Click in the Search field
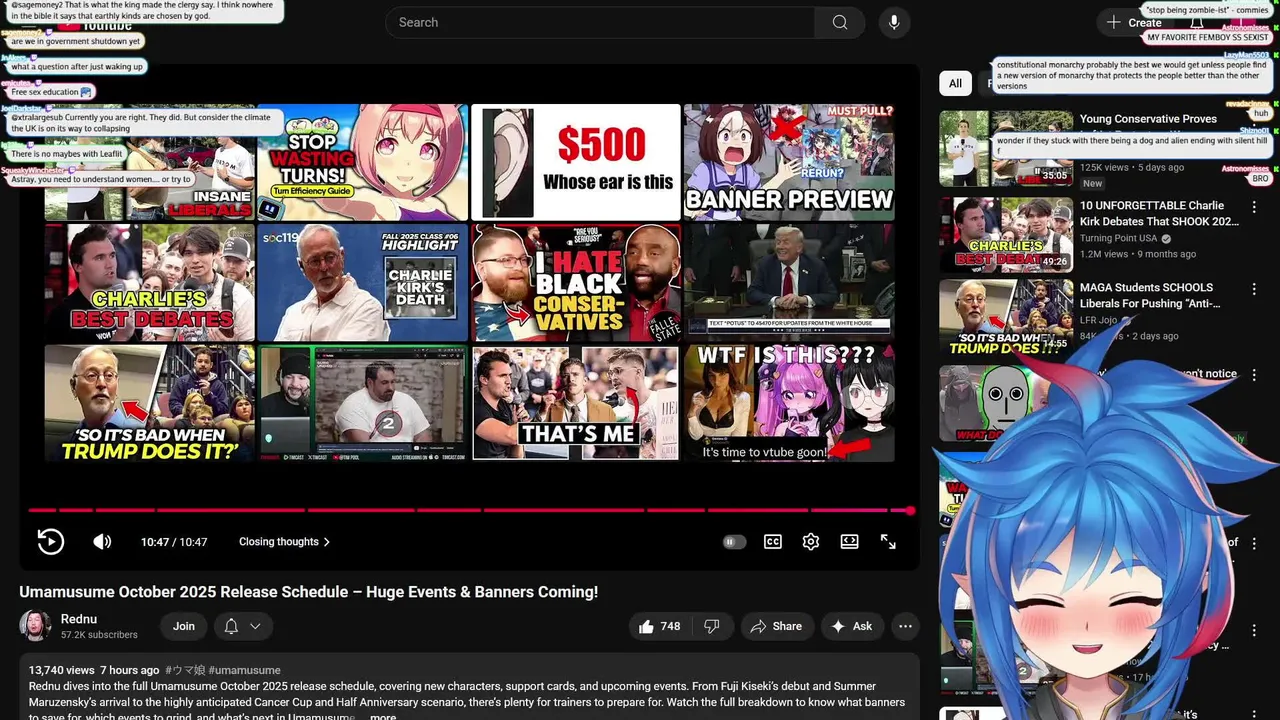The image size is (1280, 720). 600,22
